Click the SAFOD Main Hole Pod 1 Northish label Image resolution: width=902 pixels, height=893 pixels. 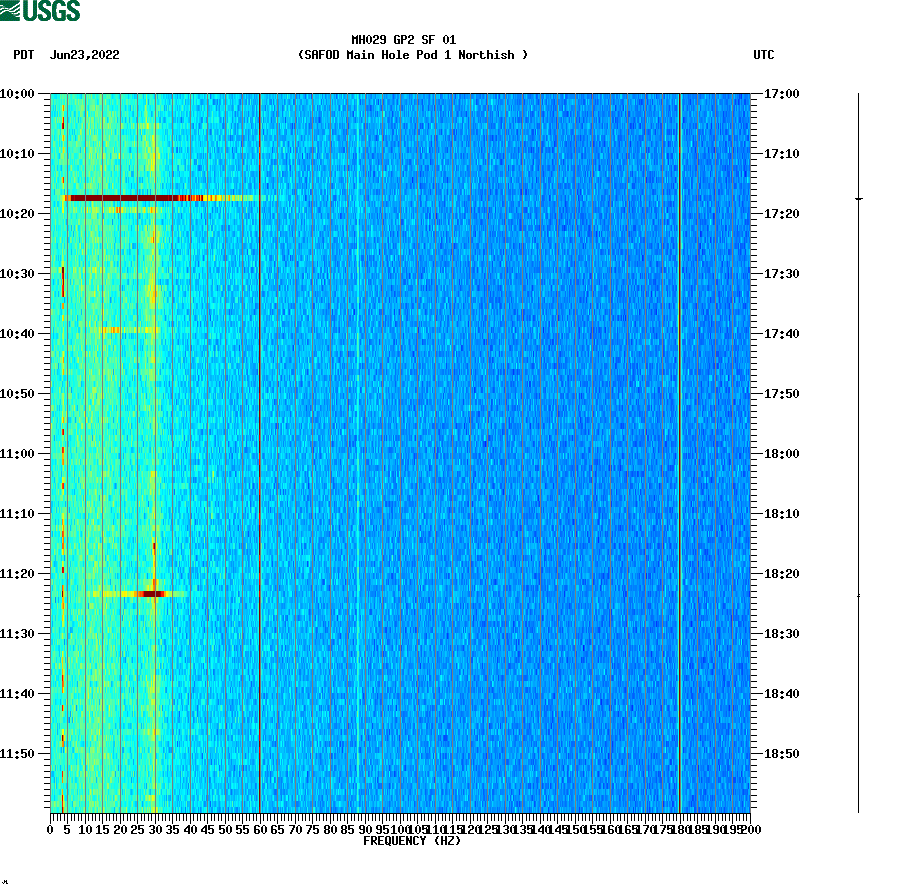(411, 55)
